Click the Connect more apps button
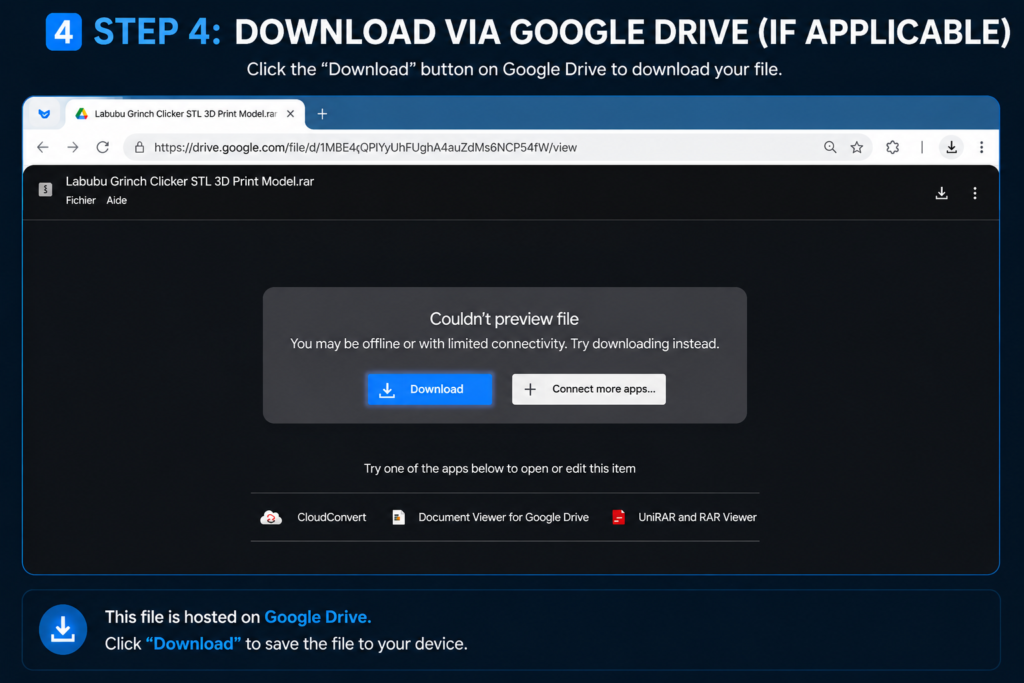The height and width of the screenshot is (683, 1024). coord(588,389)
